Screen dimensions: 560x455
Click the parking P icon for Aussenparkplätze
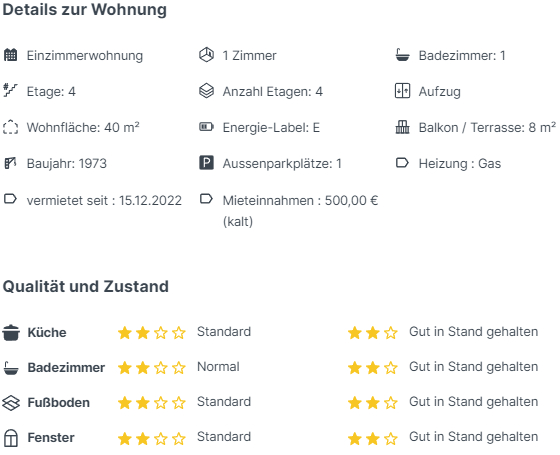coord(206,163)
